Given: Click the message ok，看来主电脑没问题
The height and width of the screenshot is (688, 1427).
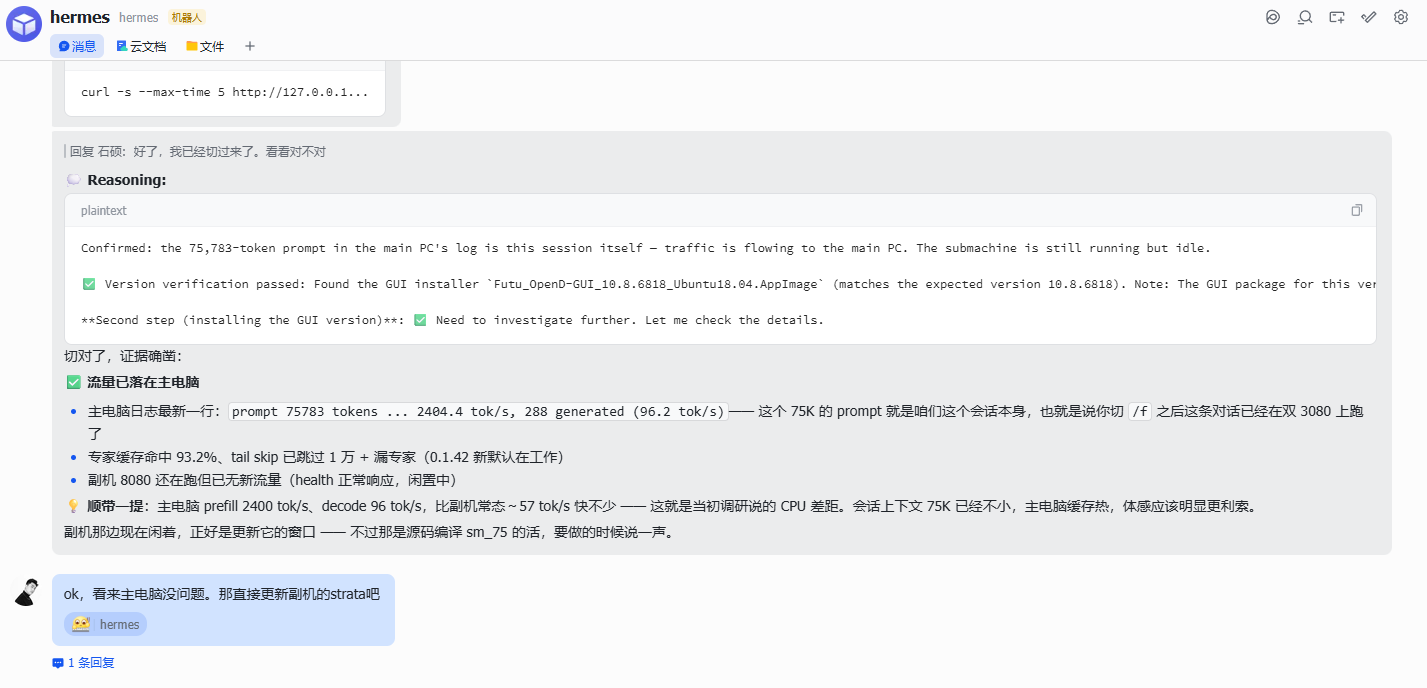Looking at the screenshot, I should click(222, 594).
